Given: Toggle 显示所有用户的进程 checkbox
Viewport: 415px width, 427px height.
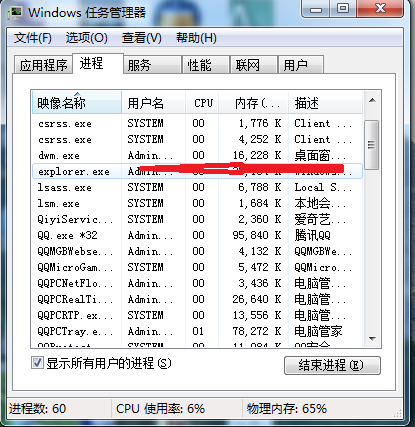Looking at the screenshot, I should [37, 363].
